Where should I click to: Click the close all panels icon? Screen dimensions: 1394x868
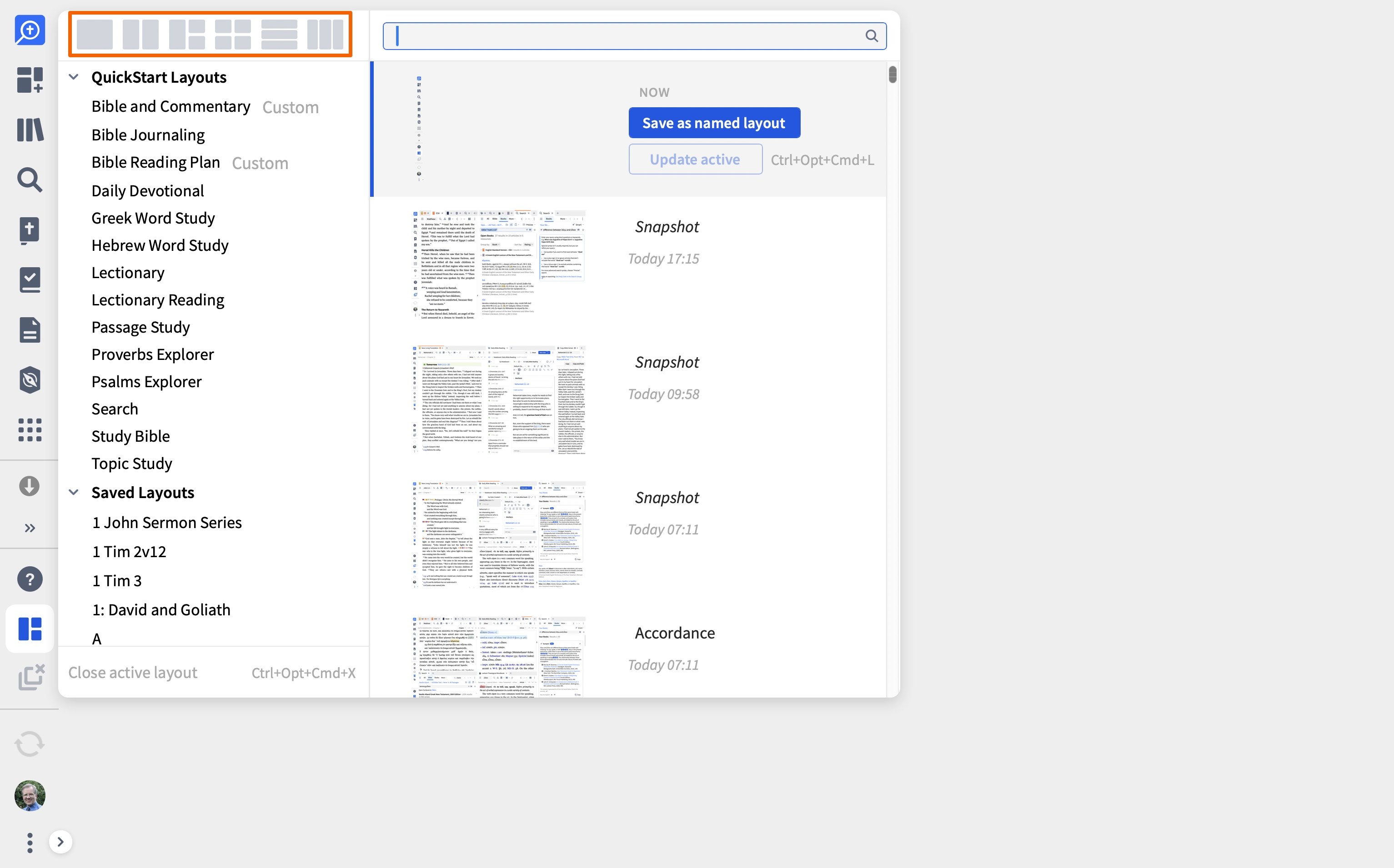coord(31,677)
